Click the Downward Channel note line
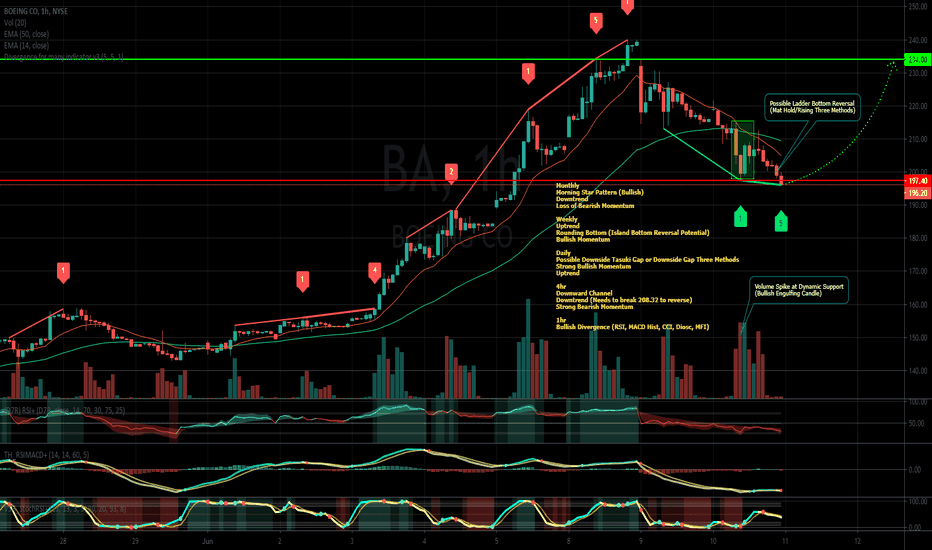Screen dimensions: 932x550 (584, 293)
